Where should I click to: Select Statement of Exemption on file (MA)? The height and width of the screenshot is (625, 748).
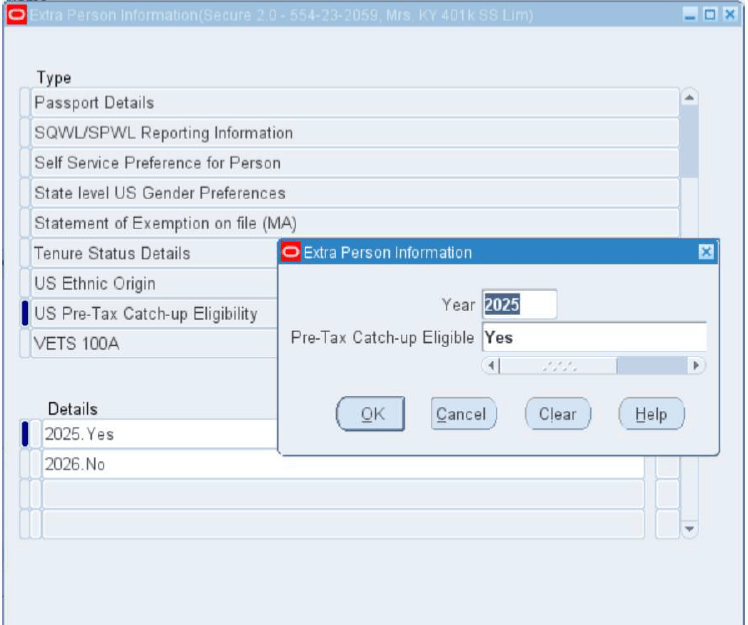[355, 223]
